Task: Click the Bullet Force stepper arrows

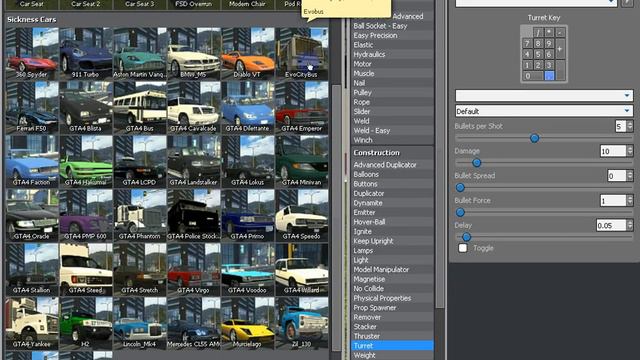Action: pyautogui.click(x=630, y=200)
